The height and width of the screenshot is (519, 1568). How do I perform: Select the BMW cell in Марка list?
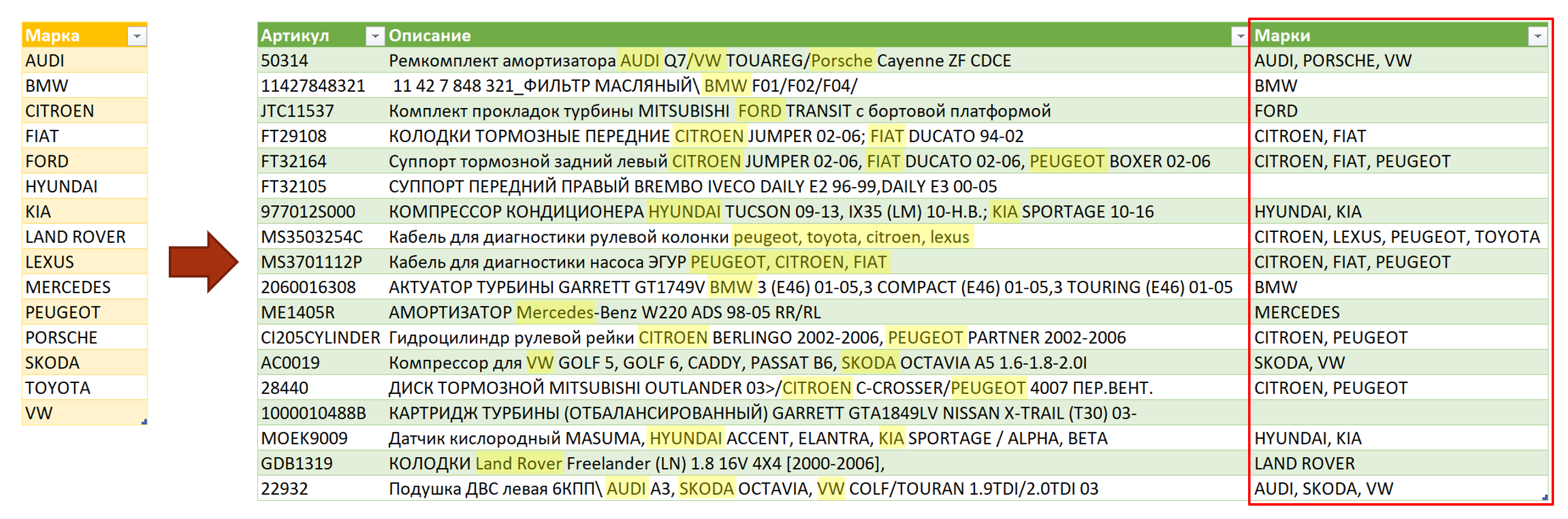coord(84,86)
